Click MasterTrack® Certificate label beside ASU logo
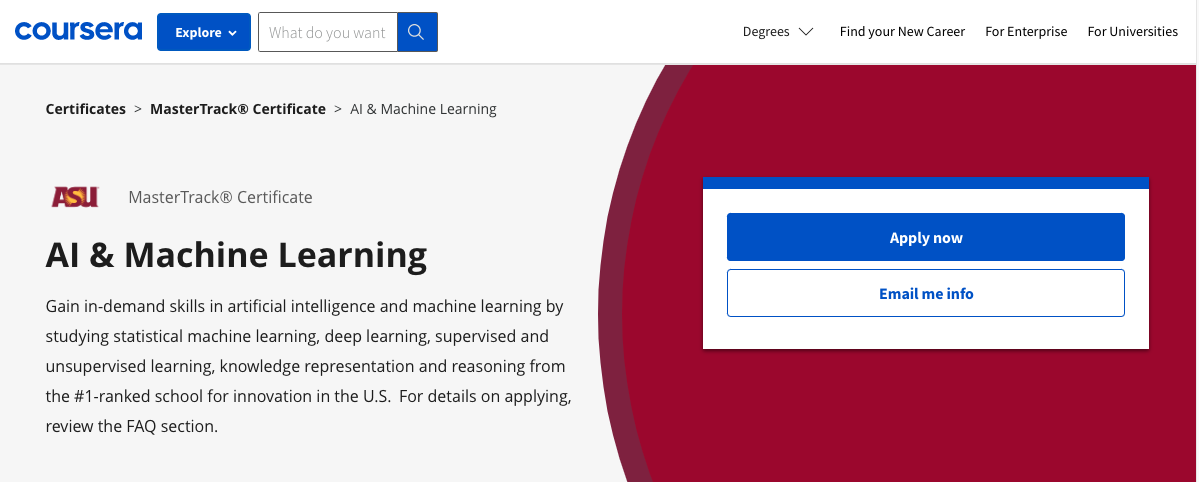The height and width of the screenshot is (482, 1199). (x=220, y=197)
